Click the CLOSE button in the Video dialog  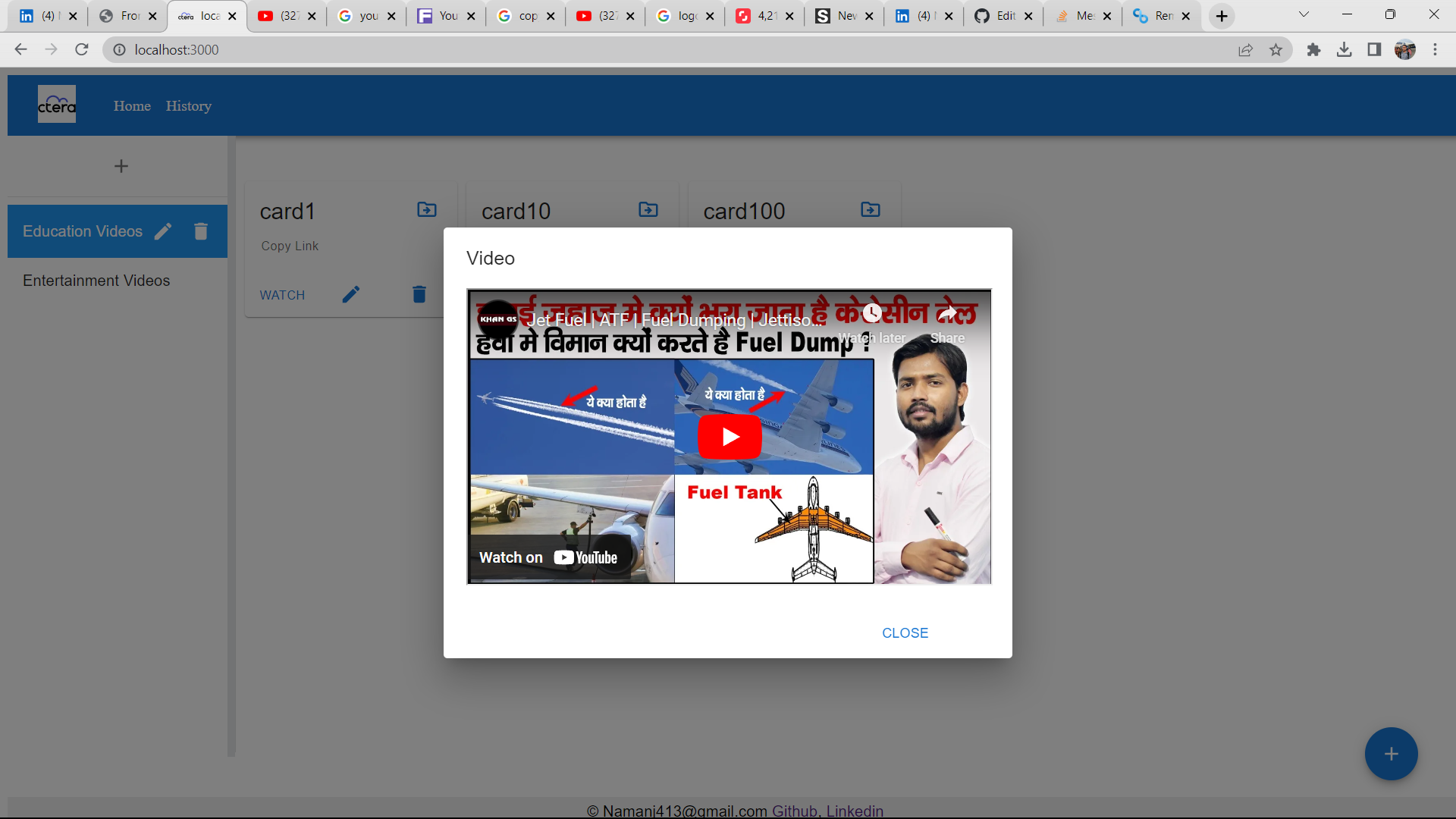[904, 632]
